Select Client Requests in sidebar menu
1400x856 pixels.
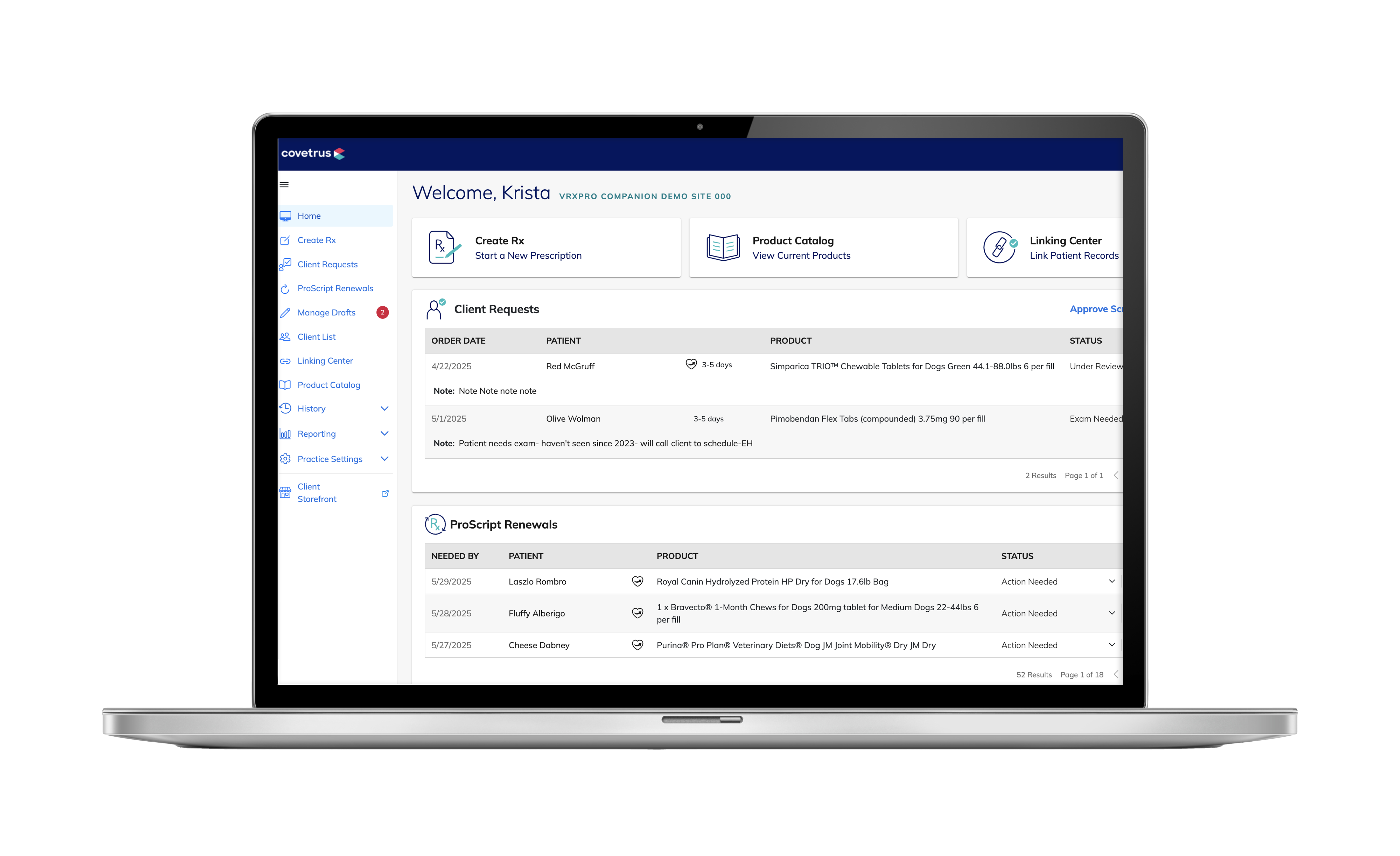(x=327, y=264)
